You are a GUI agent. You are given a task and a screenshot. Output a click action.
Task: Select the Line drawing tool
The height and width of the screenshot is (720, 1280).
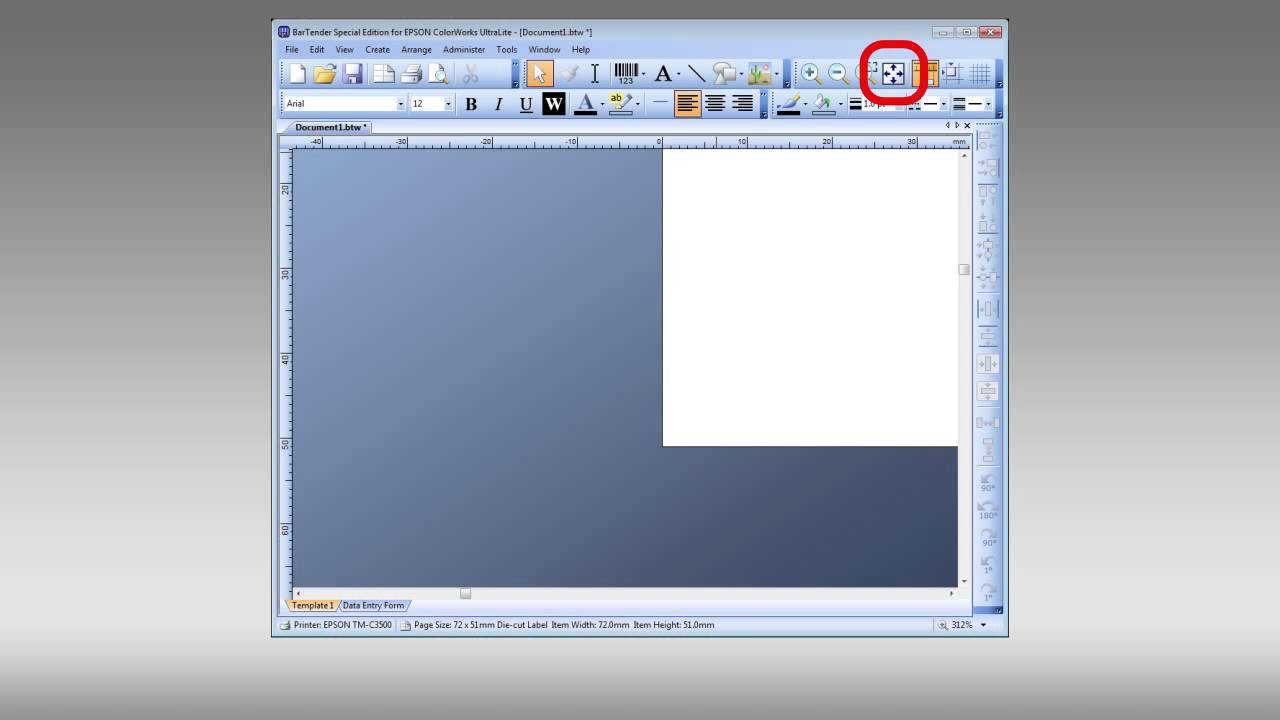click(x=696, y=73)
